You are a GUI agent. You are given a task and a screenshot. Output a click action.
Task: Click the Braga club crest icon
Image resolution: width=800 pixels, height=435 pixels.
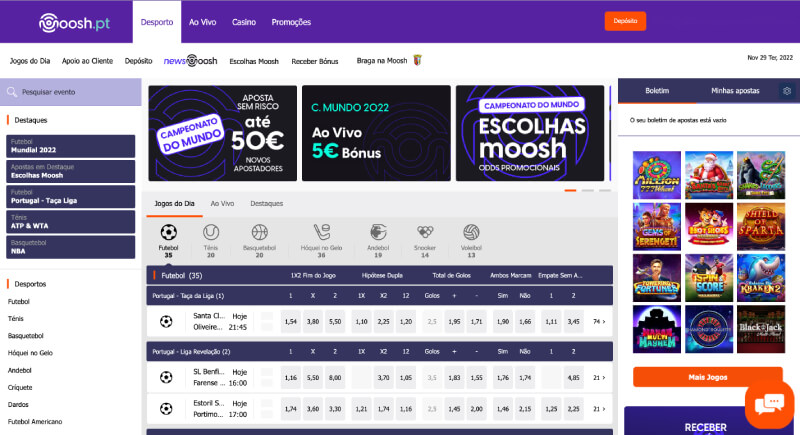click(417, 60)
